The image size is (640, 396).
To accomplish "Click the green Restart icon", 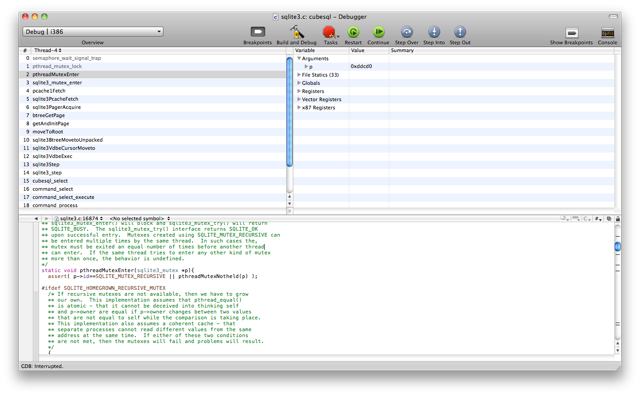I will coord(353,32).
